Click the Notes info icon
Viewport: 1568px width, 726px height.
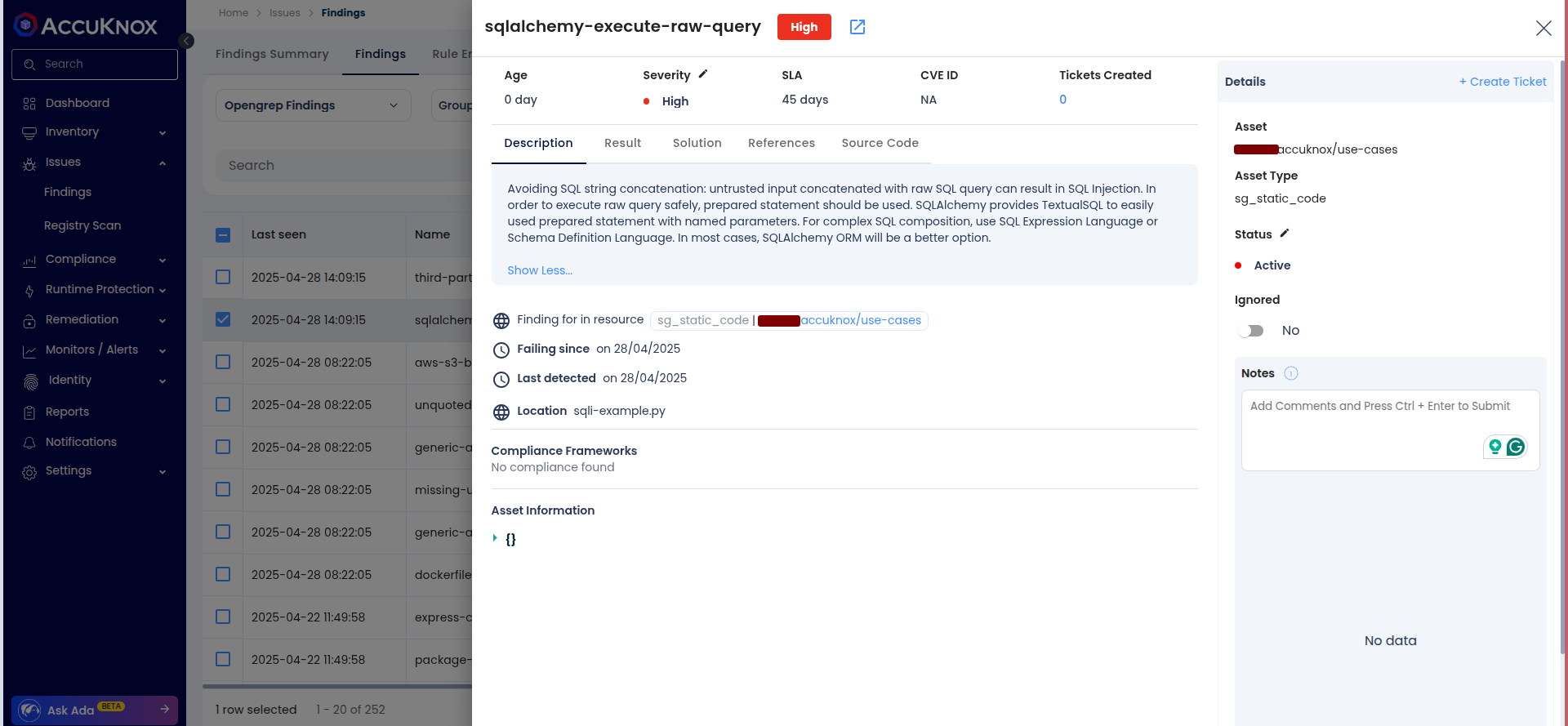click(x=1291, y=373)
